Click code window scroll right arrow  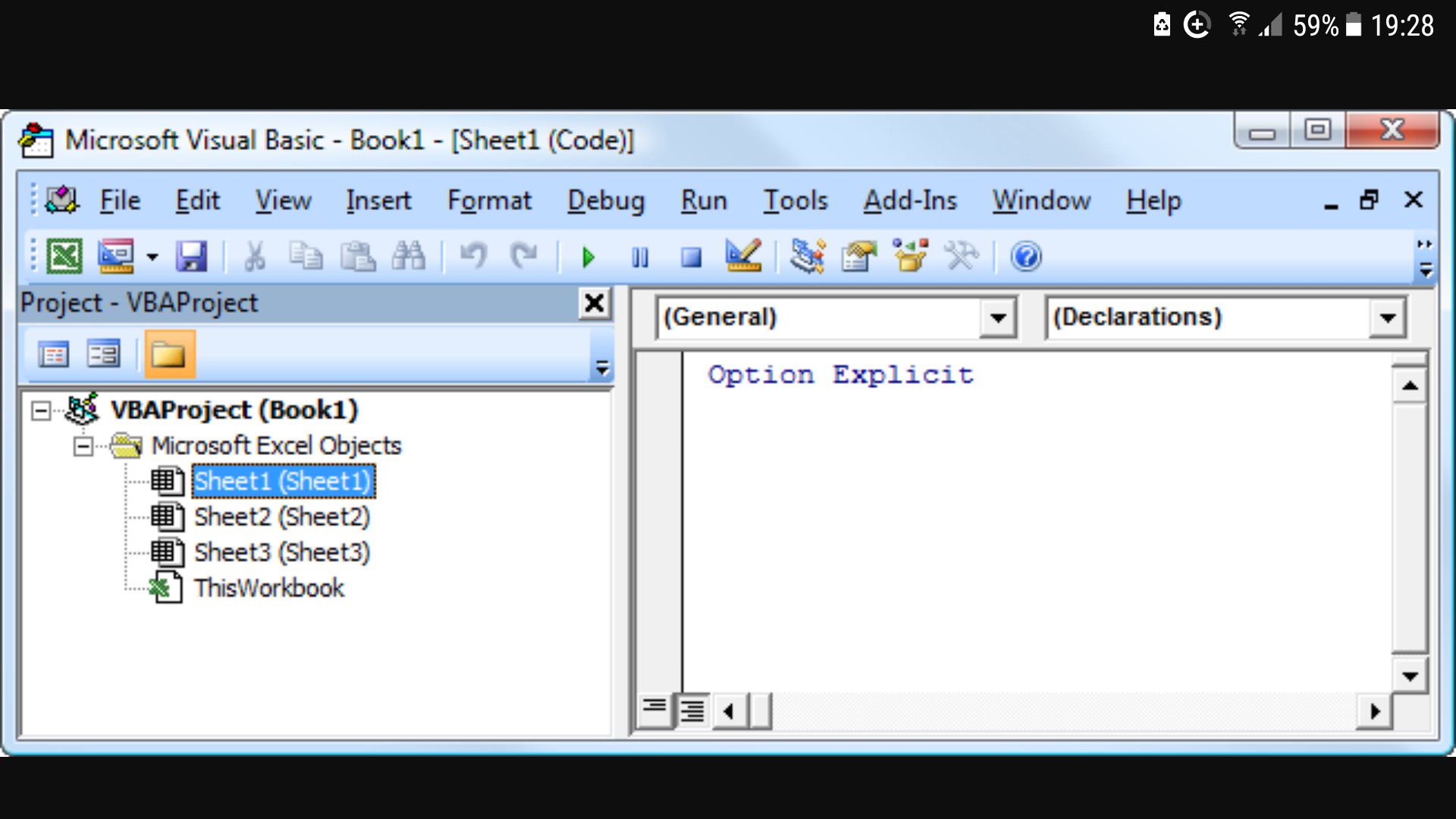(x=1374, y=711)
